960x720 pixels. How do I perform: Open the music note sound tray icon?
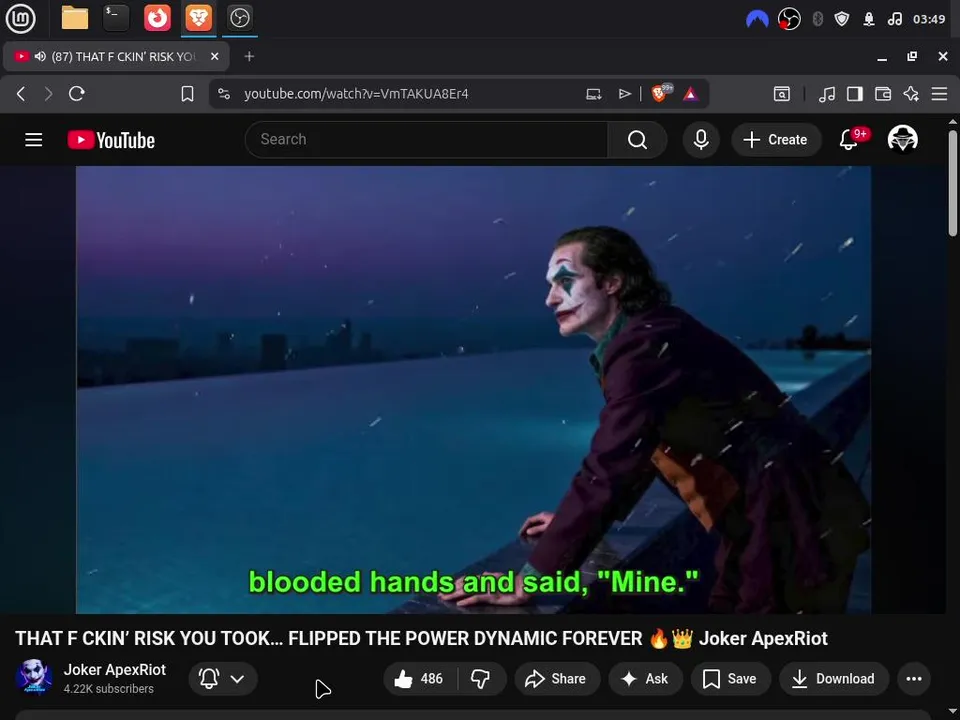click(894, 19)
